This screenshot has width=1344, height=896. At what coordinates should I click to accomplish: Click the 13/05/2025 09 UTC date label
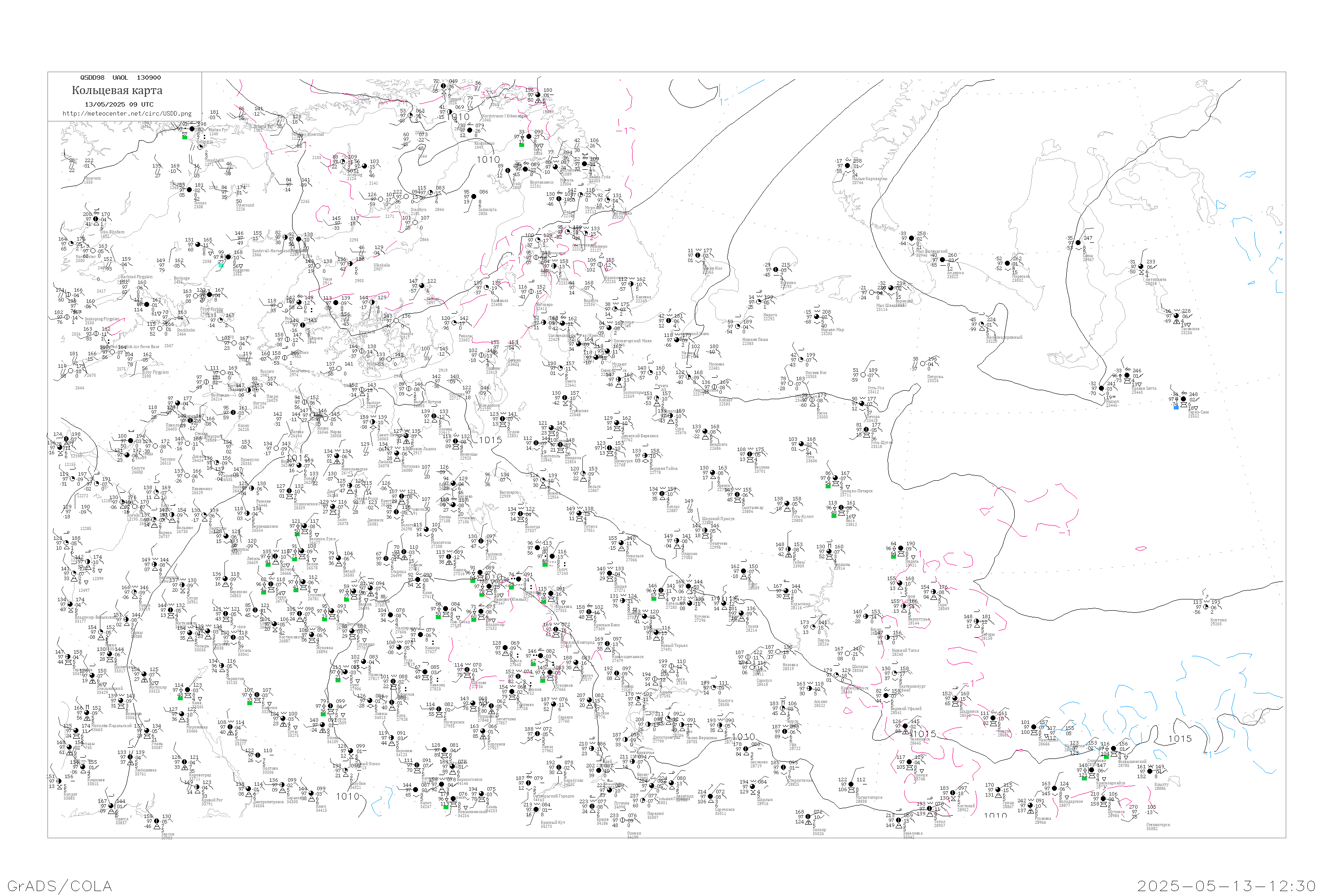click(x=119, y=104)
